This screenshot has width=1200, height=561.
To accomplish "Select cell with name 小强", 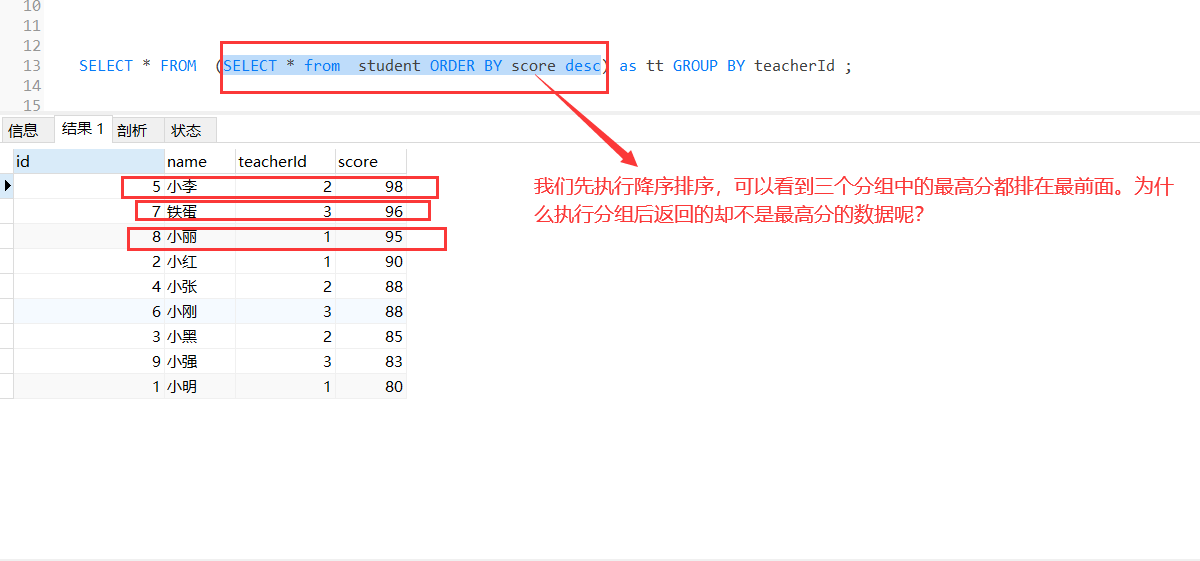I will coord(199,362).
